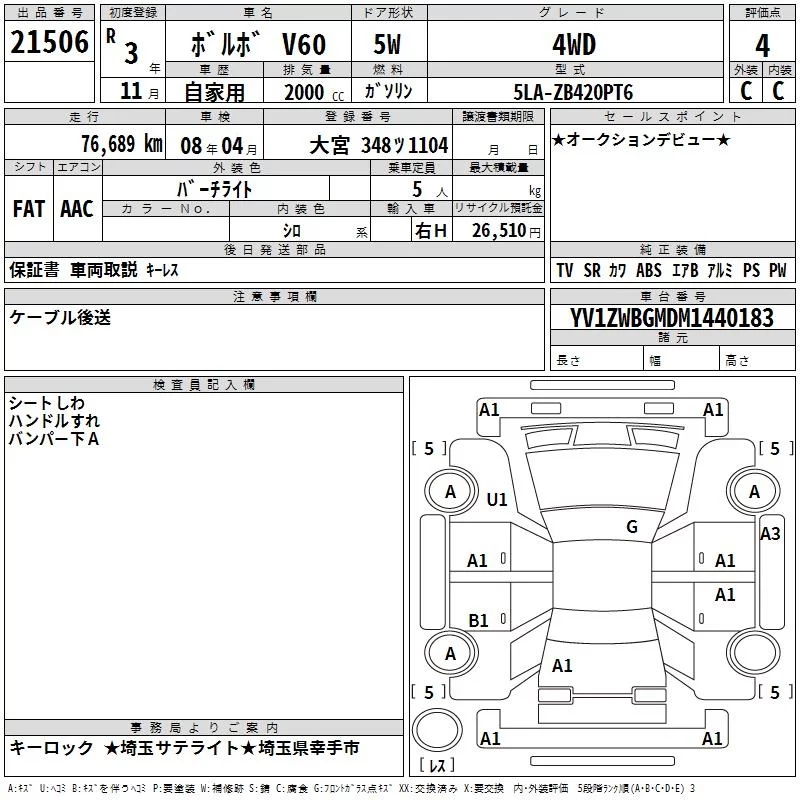Image resolution: width=800 pixels, height=800 pixels.
Task: Click ★埼玉サテライト★埼玉県幸手市 in the office notice
Action: (x=232, y=748)
